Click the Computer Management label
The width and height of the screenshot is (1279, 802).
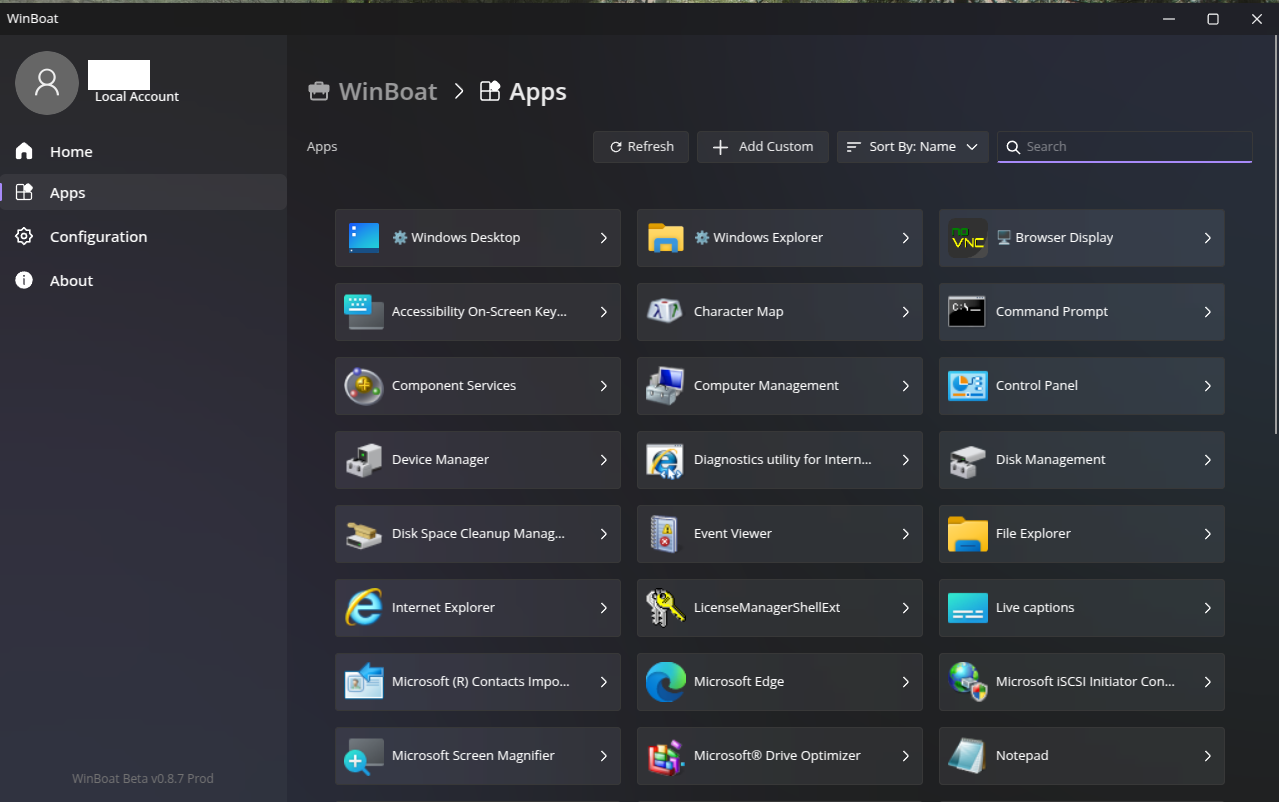pyautogui.click(x=766, y=386)
